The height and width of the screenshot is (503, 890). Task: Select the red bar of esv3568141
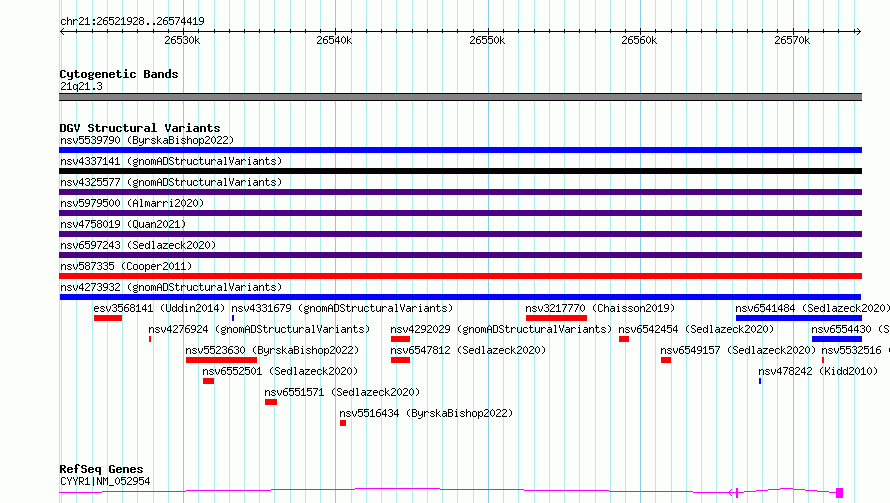tap(108, 318)
